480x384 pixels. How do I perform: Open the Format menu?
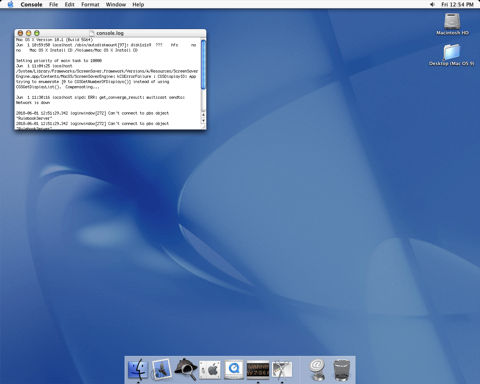pyautogui.click(x=90, y=4)
